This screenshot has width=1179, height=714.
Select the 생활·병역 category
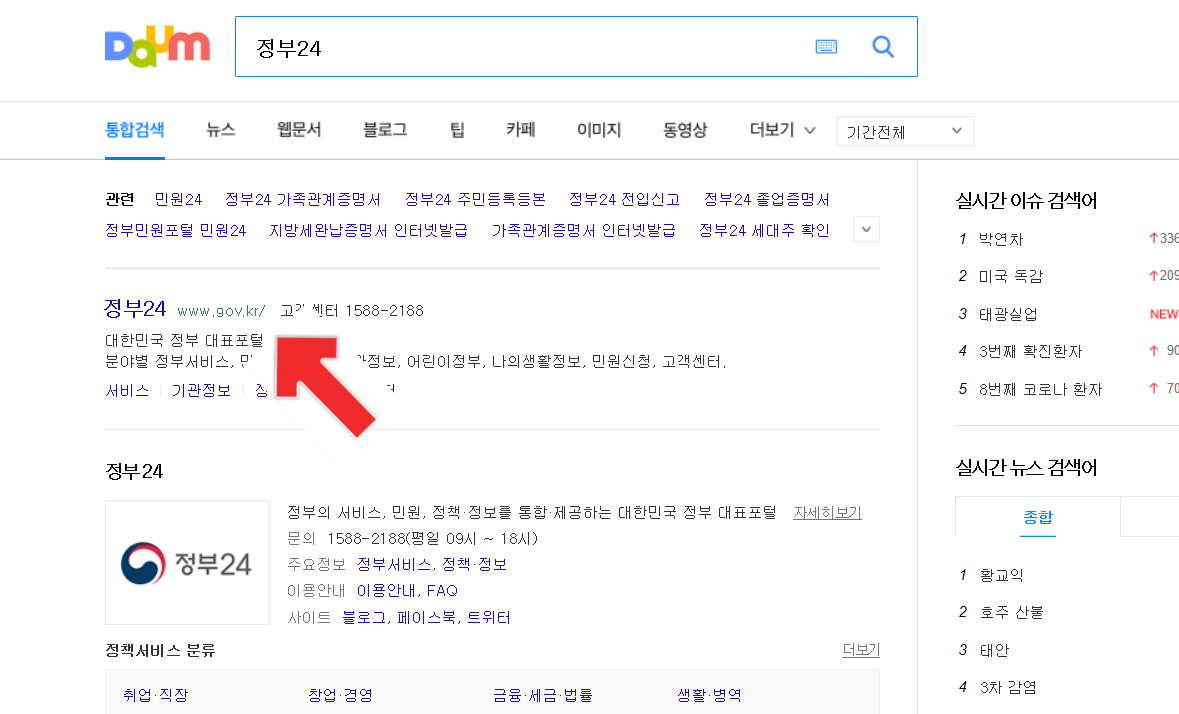coord(709,694)
